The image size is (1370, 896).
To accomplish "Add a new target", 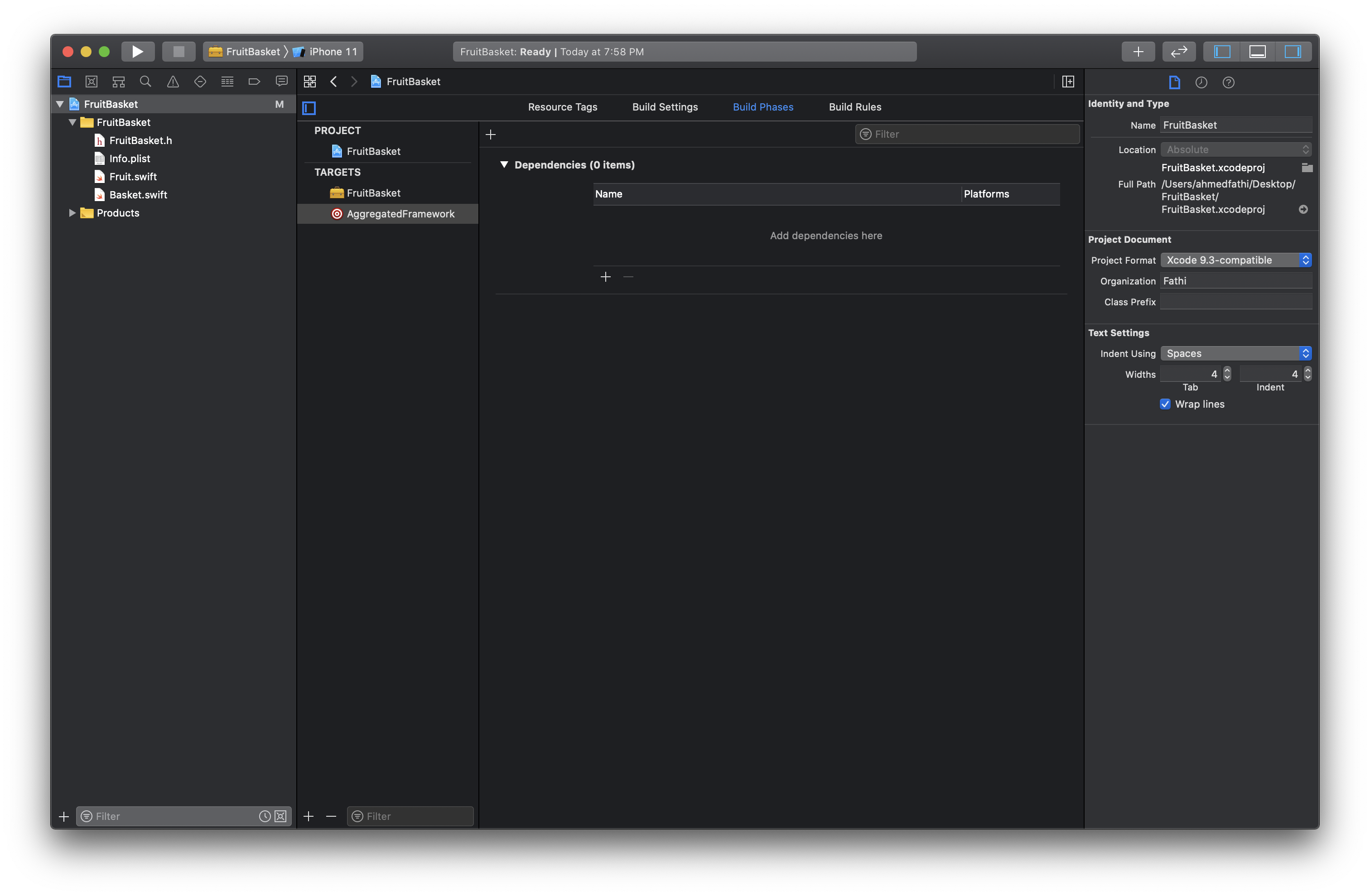I will coord(309,816).
